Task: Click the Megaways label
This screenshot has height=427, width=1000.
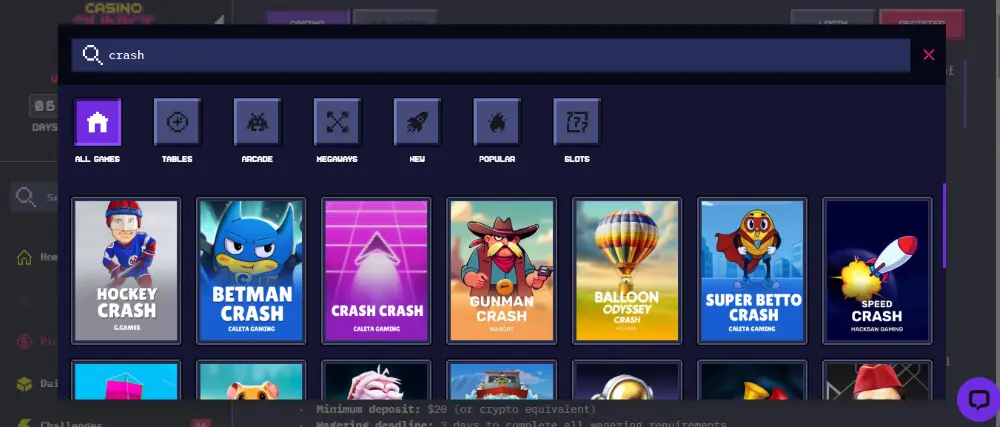Action: 337,159
